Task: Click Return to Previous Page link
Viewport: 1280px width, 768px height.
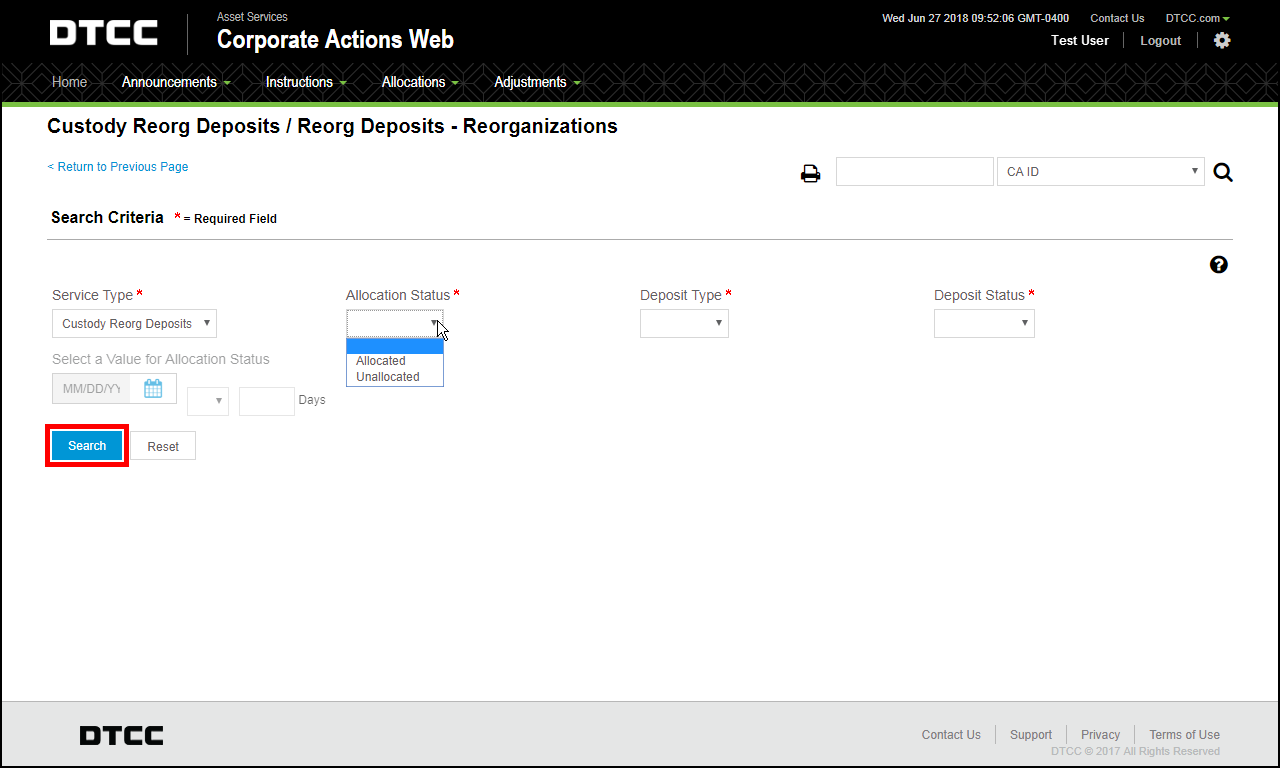Action: click(117, 166)
